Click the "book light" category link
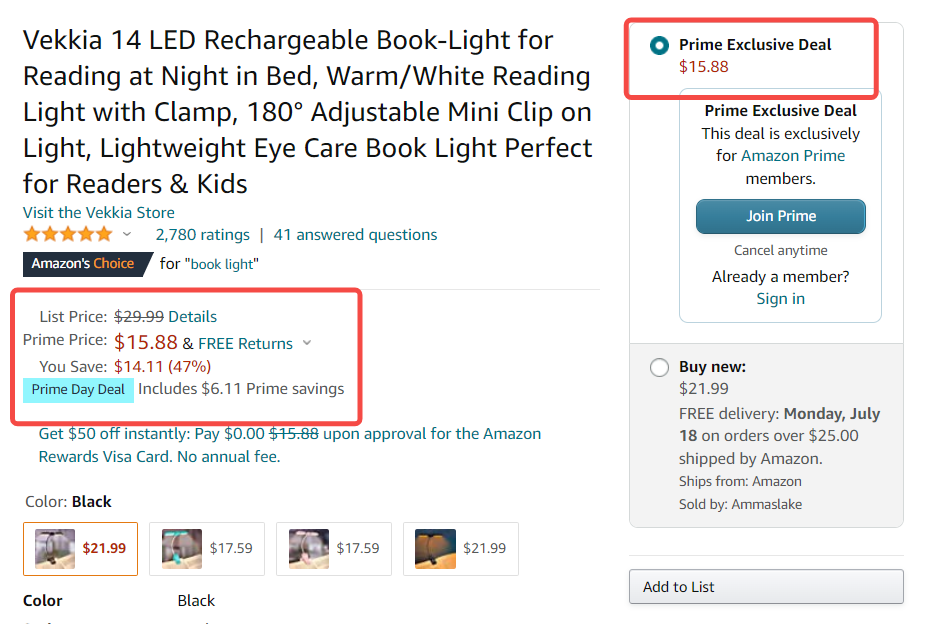The image size is (937, 624). point(224,264)
